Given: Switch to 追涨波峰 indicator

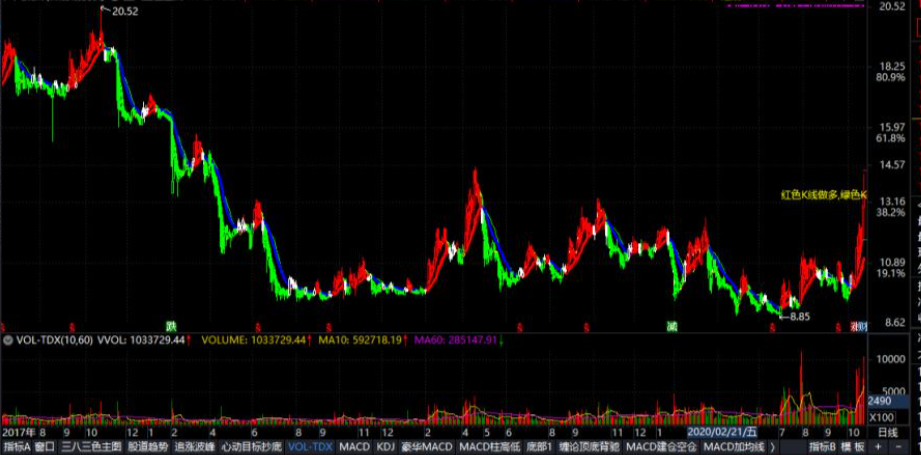Looking at the screenshot, I should pos(194,447).
